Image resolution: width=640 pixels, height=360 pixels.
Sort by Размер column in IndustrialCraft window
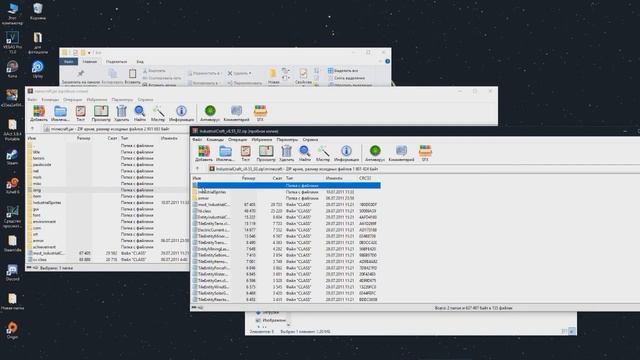[249, 178]
